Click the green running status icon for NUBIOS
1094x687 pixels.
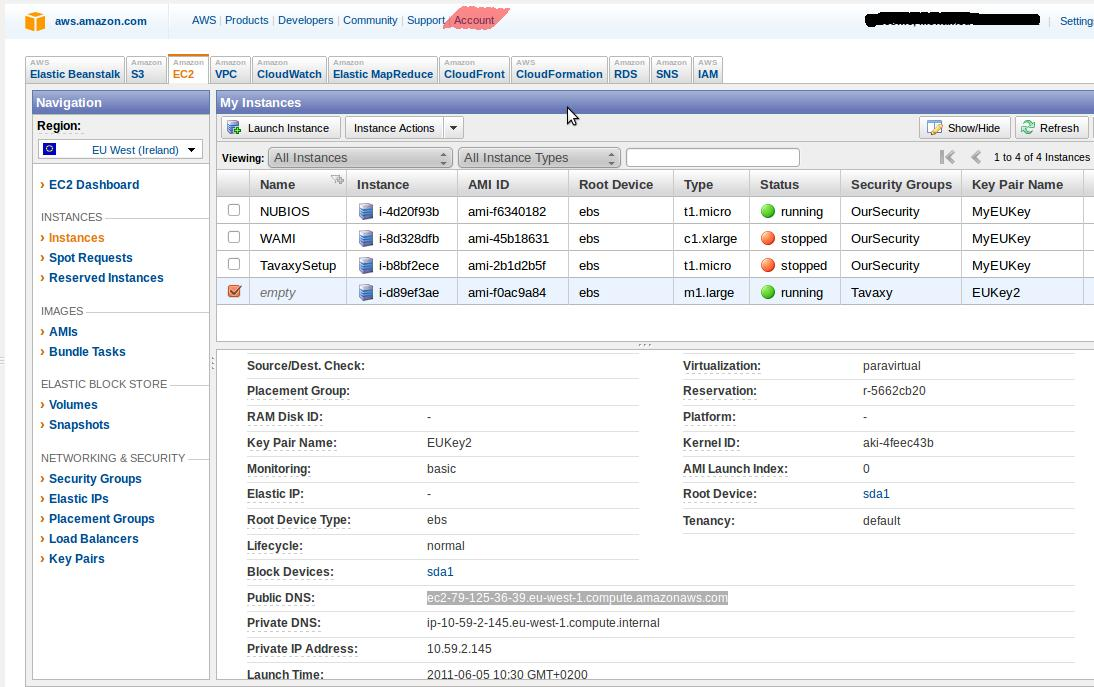click(x=768, y=211)
